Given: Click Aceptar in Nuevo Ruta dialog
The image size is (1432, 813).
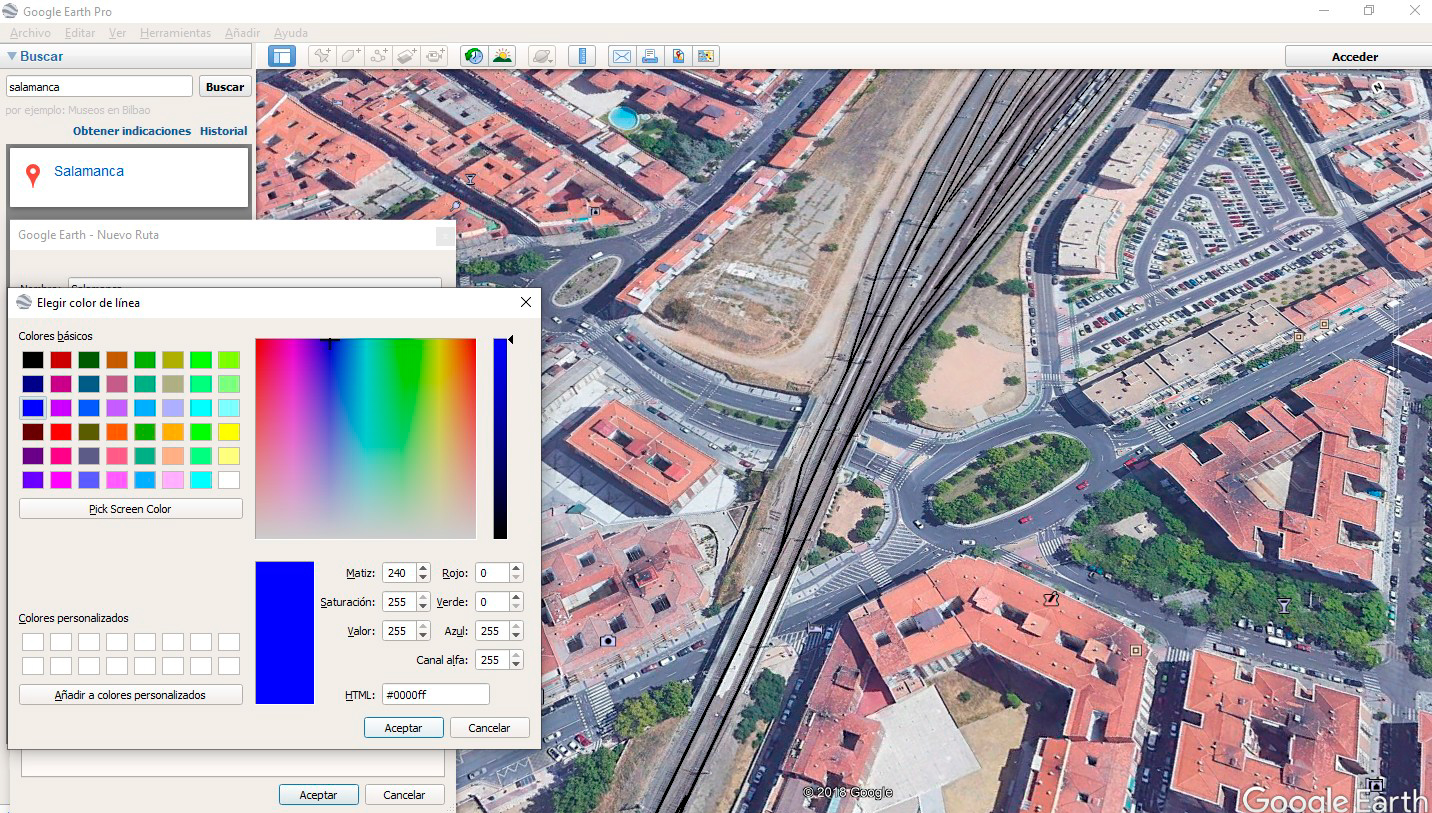Looking at the screenshot, I should coord(319,795).
